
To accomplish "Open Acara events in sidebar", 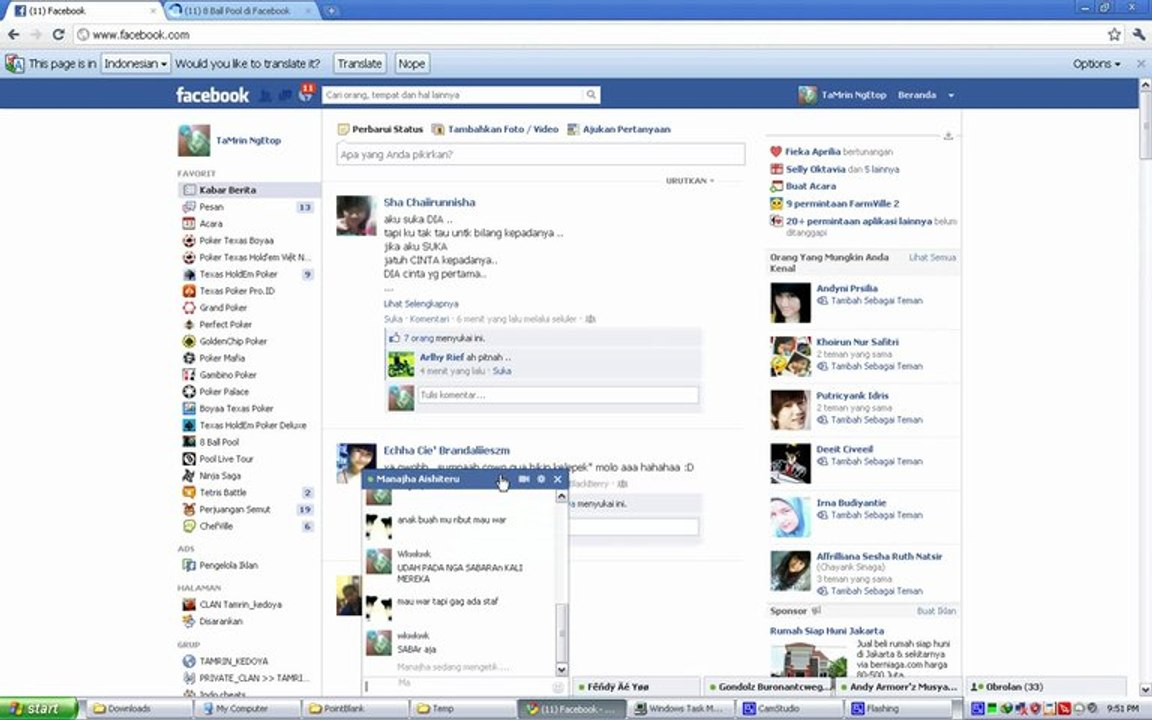I will tap(210, 223).
